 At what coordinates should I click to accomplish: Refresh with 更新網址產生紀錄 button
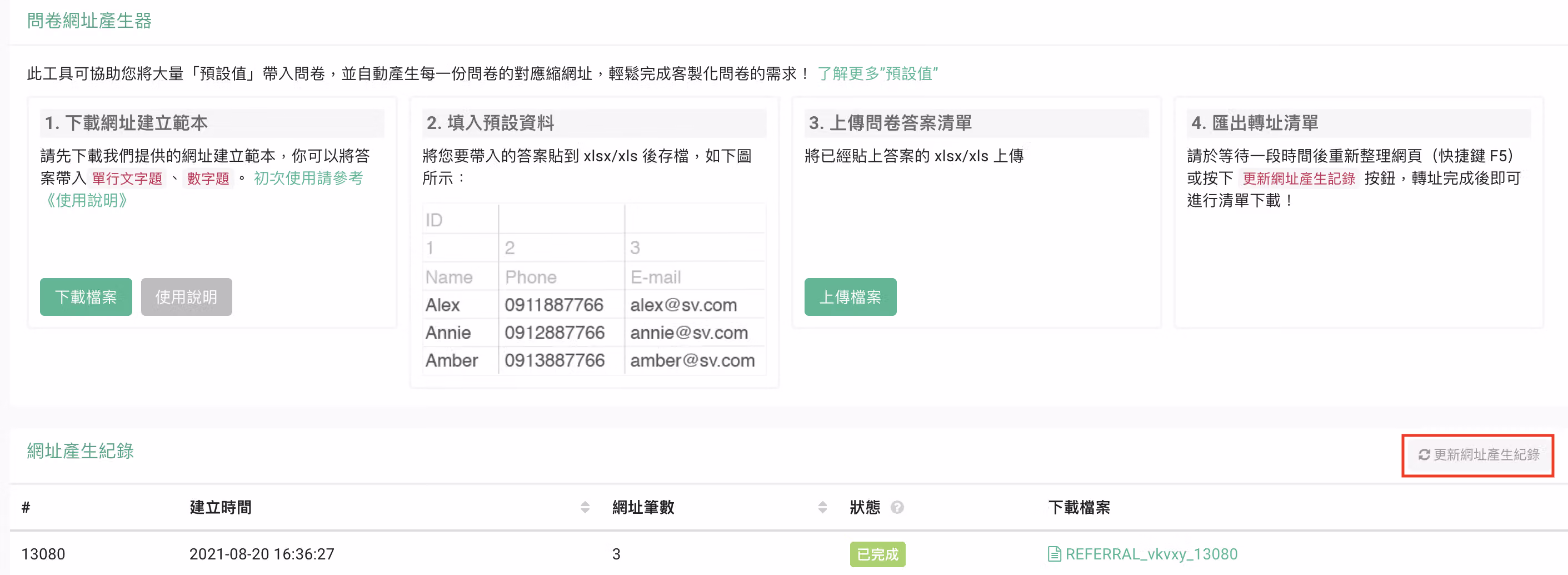tap(1479, 455)
